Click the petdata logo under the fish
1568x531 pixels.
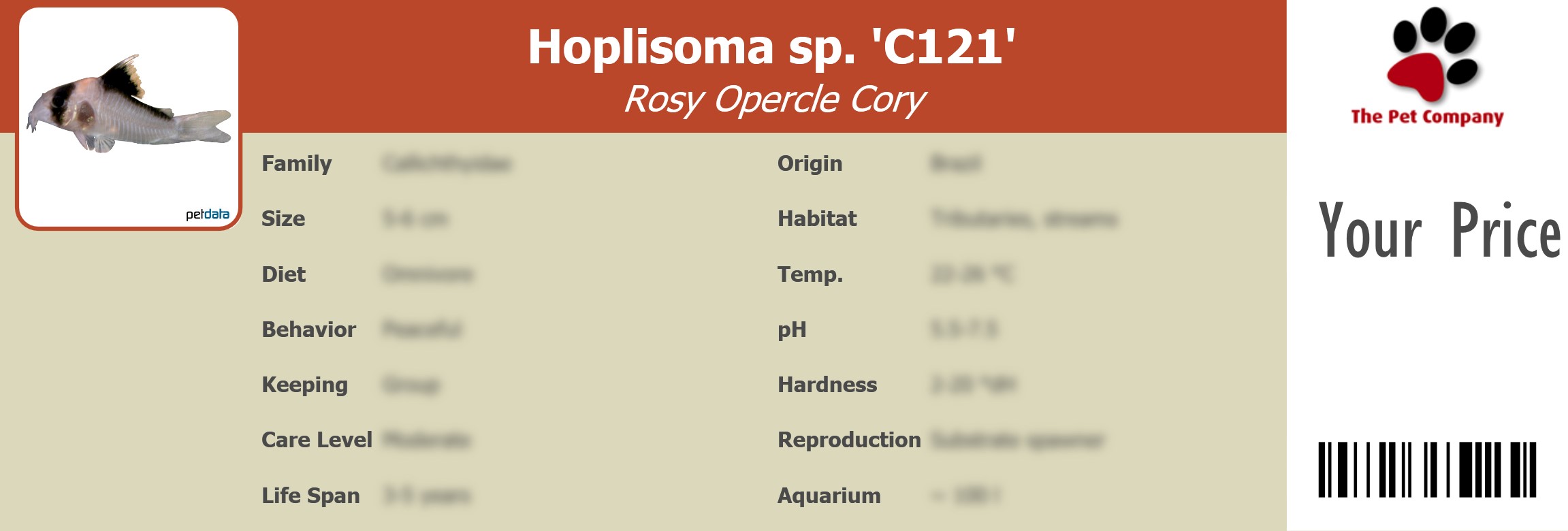point(208,214)
